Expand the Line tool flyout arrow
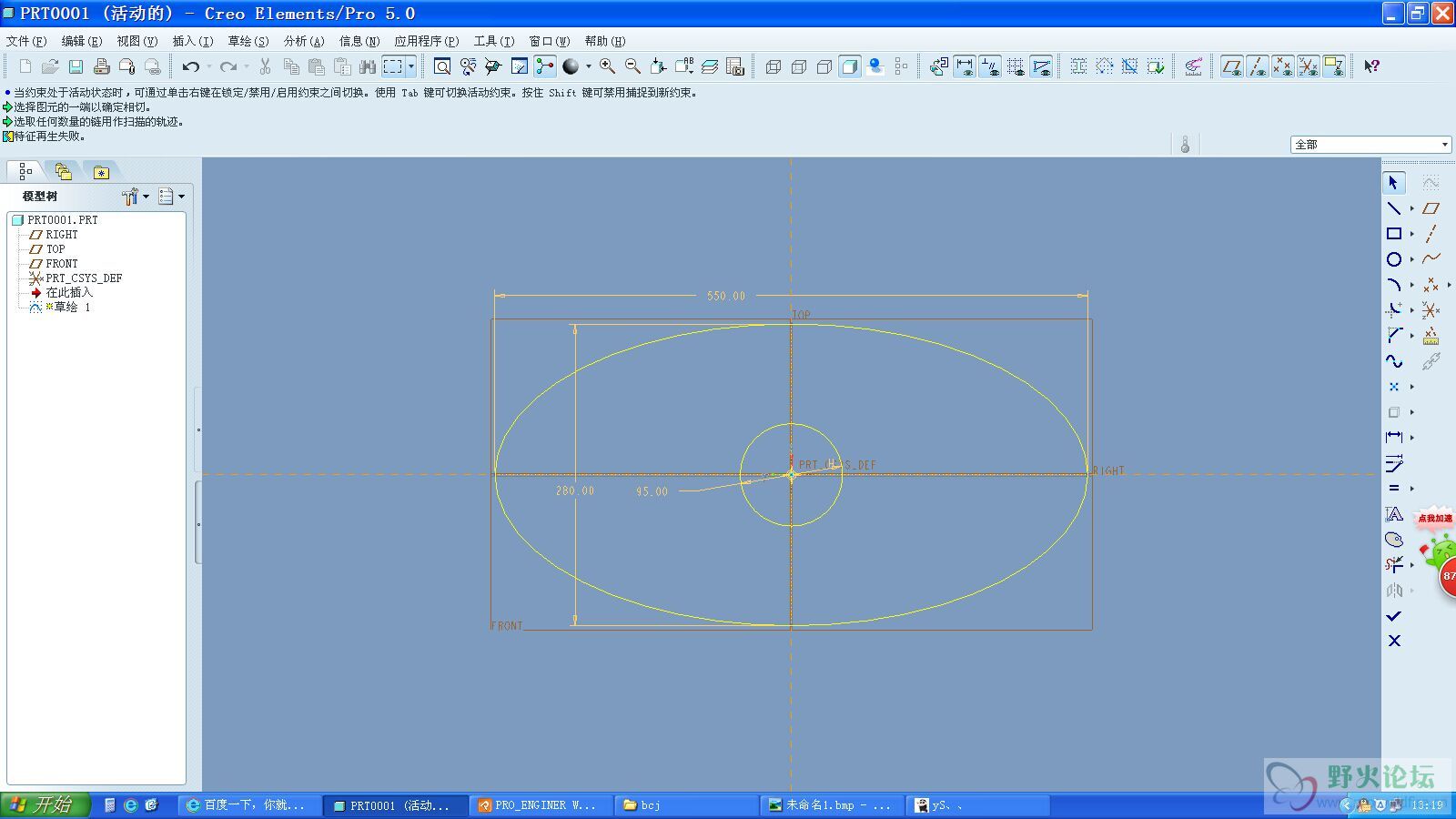Screen dimensions: 1456x819 tap(1411, 208)
